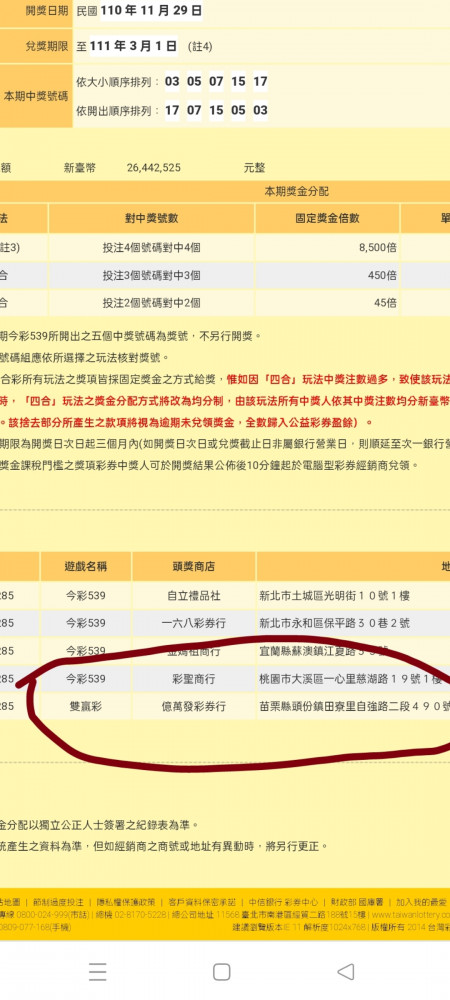Click the 開獎日期 label cell

click(x=36, y=11)
